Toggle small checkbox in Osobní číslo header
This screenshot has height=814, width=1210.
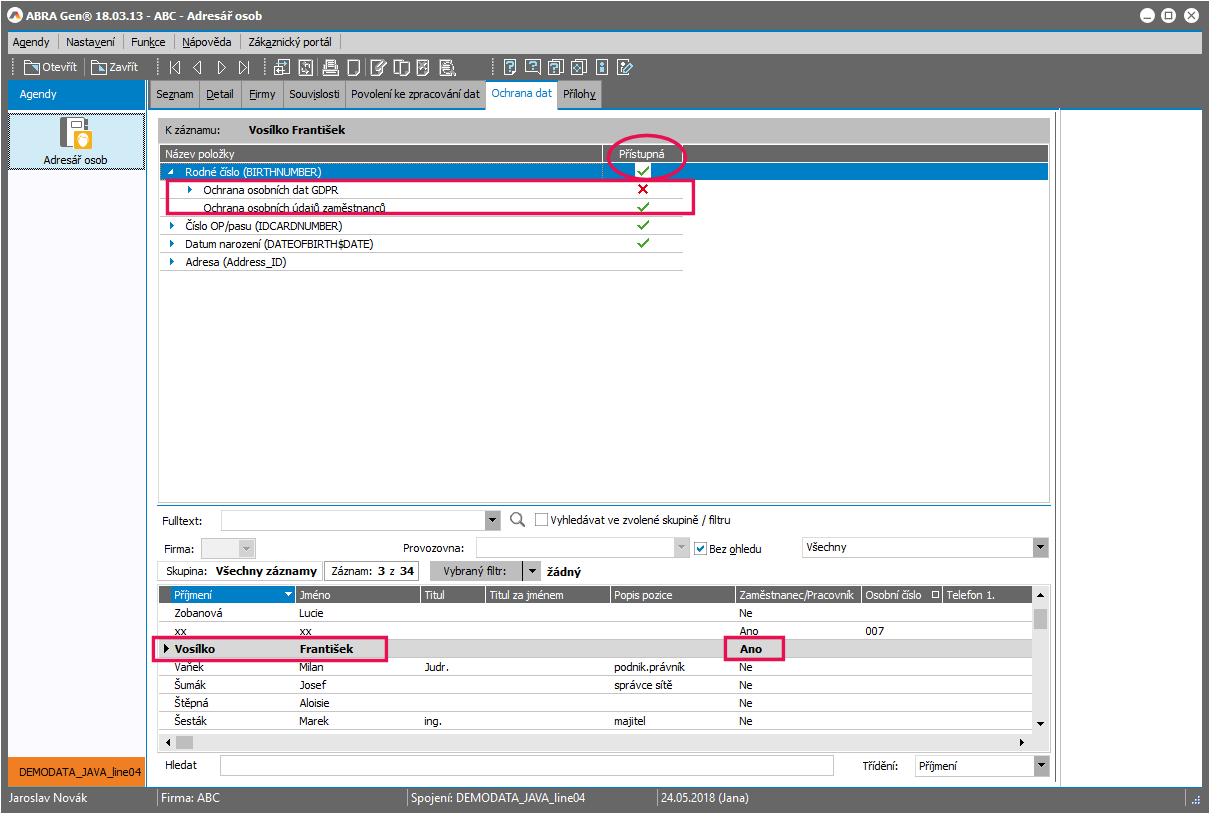click(x=935, y=595)
